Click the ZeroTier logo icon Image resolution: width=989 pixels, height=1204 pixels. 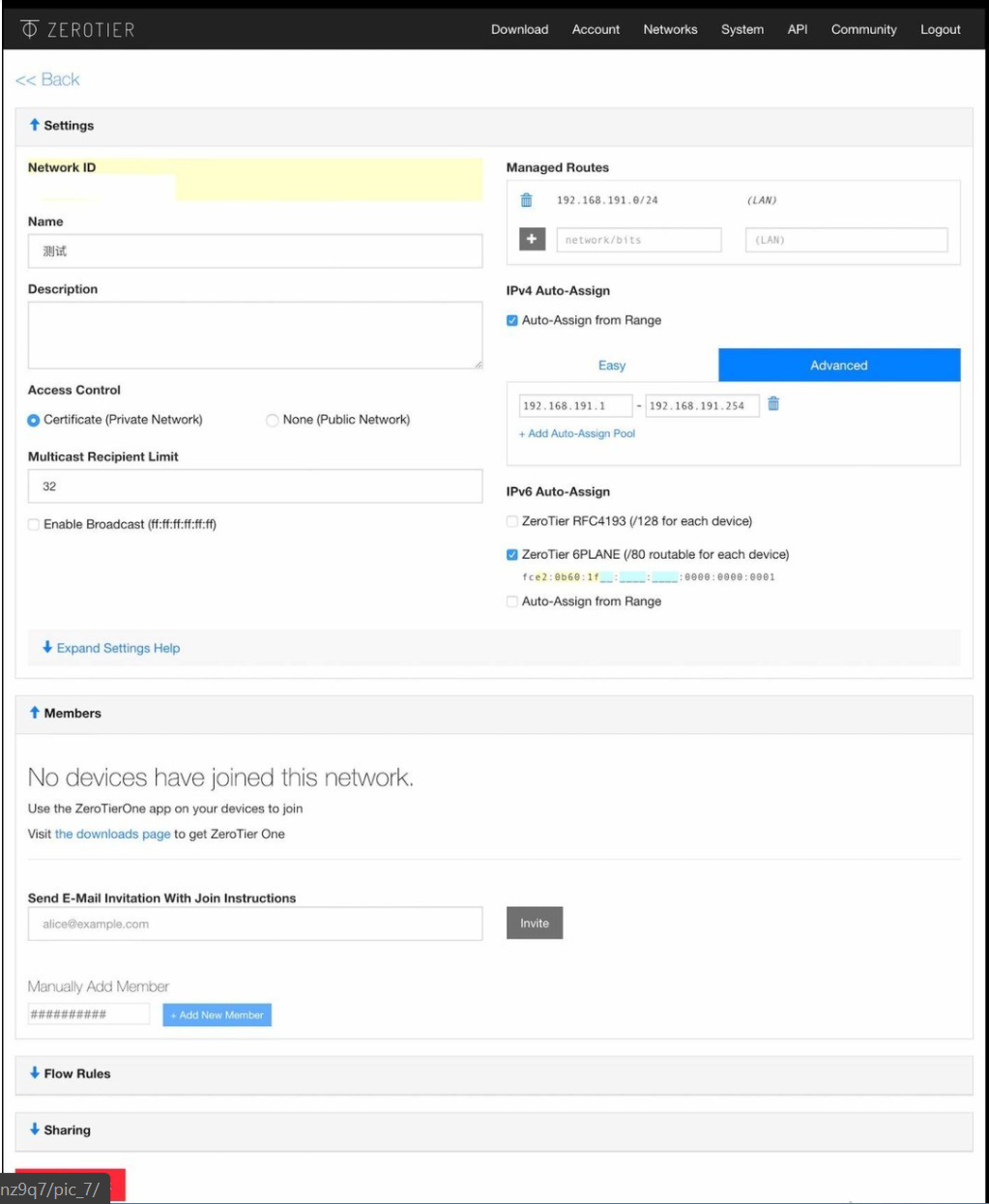click(x=30, y=29)
